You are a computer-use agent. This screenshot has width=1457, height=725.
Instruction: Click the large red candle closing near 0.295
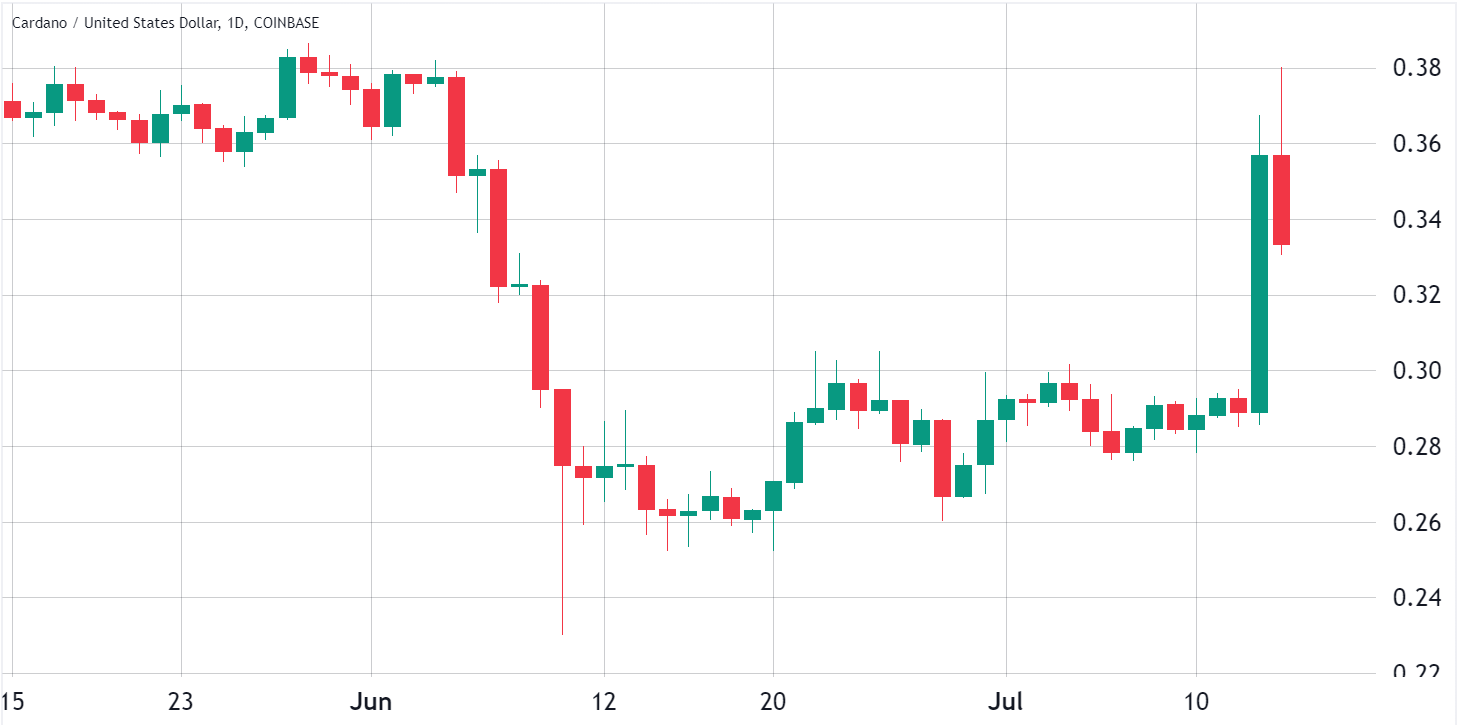pyautogui.click(x=541, y=337)
